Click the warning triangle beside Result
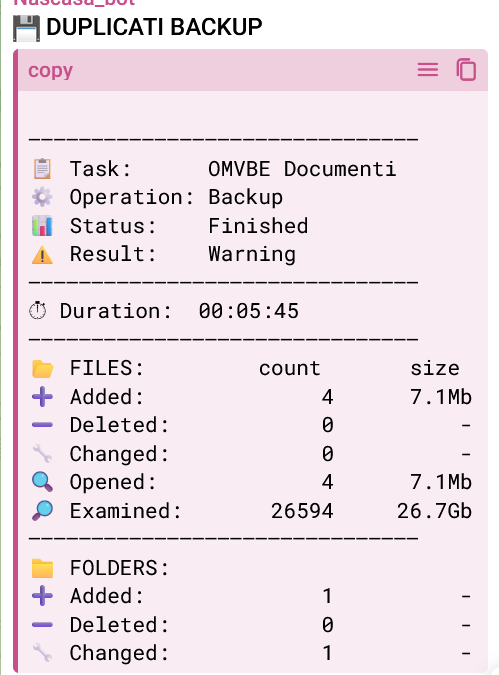Screen dimensions: 499x675 click(42, 255)
